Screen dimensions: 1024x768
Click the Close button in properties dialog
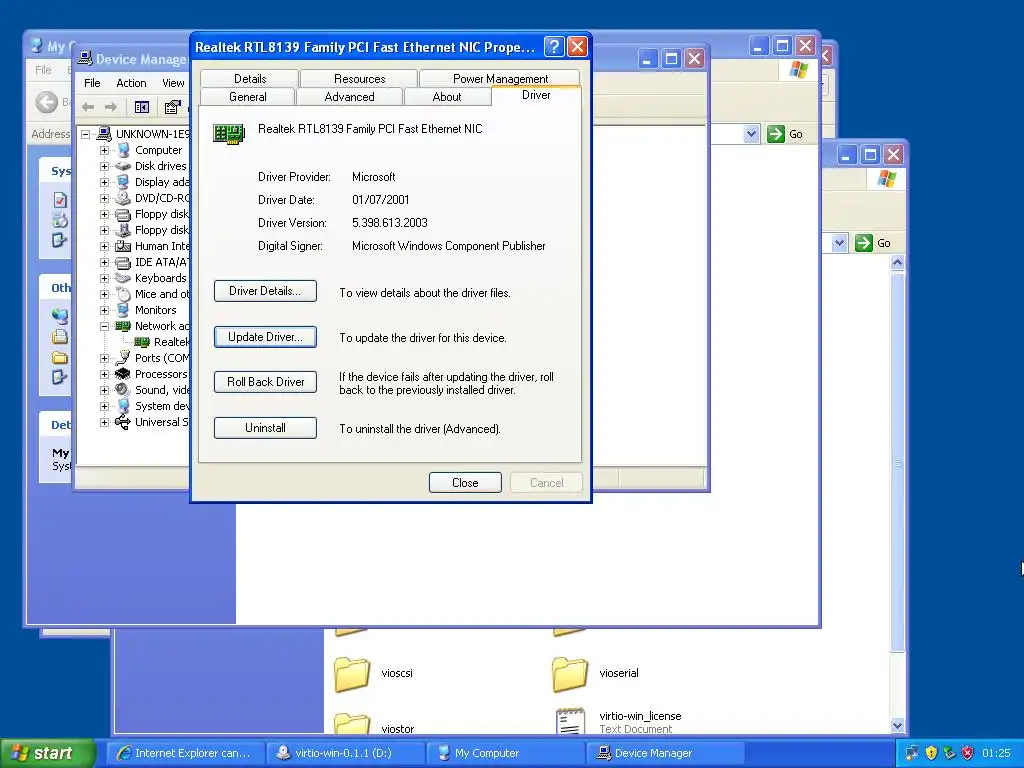[465, 483]
